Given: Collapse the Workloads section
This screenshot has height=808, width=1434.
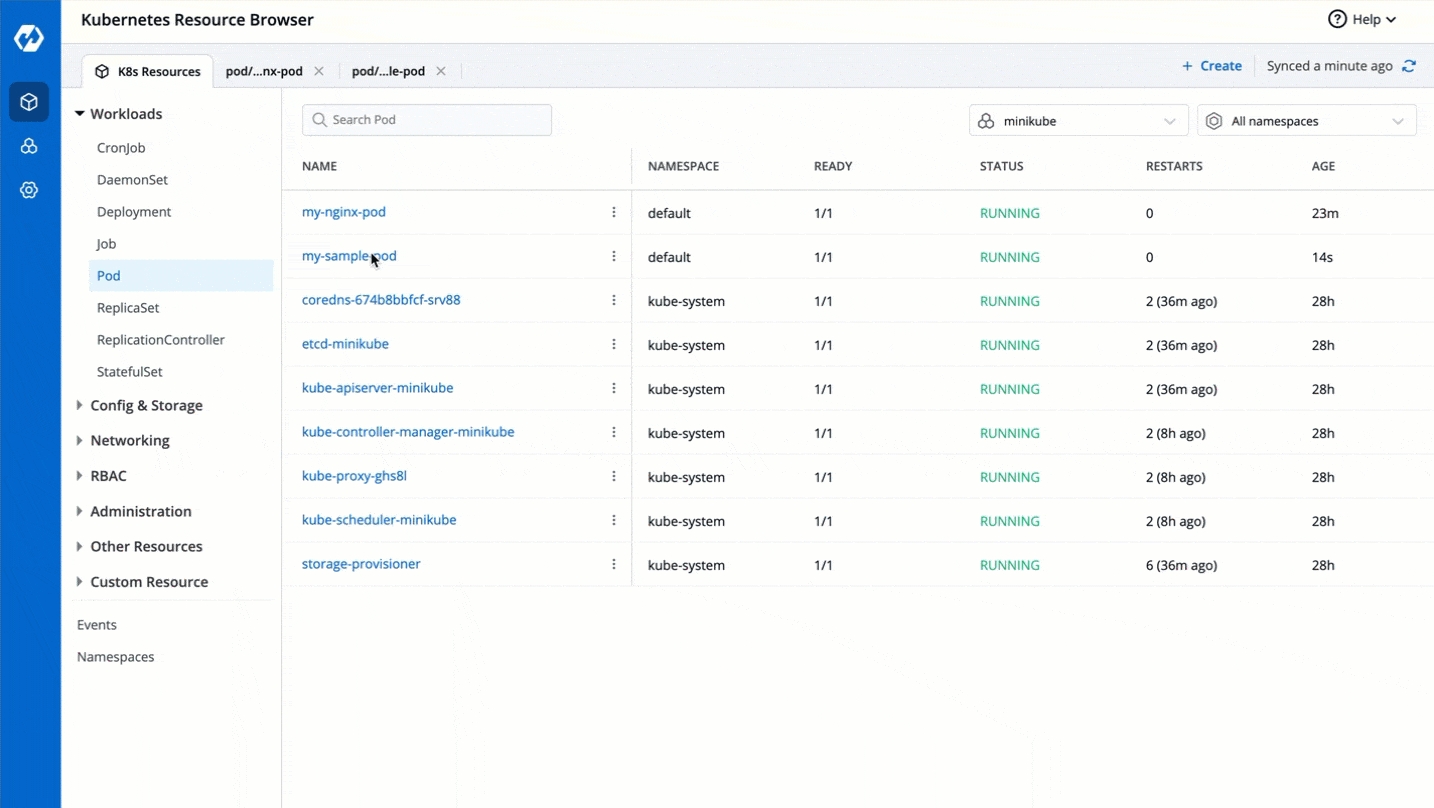Looking at the screenshot, I should tap(80, 114).
